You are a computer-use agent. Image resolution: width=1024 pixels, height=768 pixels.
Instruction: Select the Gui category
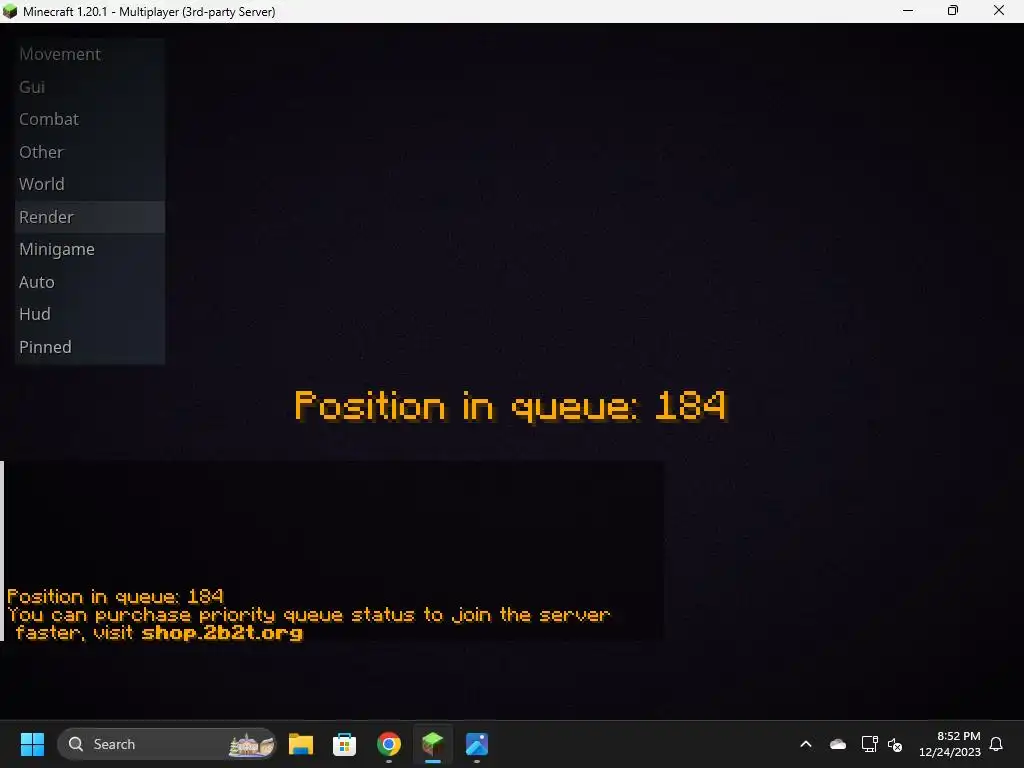pyautogui.click(x=89, y=87)
